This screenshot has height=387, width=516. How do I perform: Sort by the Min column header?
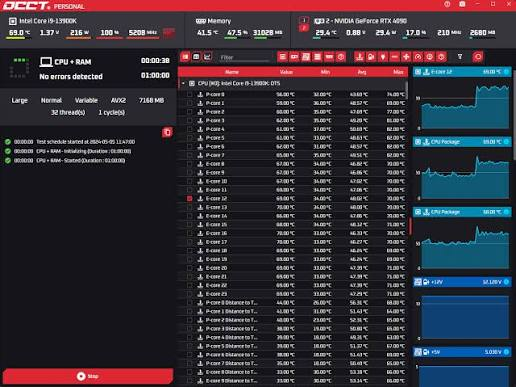[x=325, y=72]
